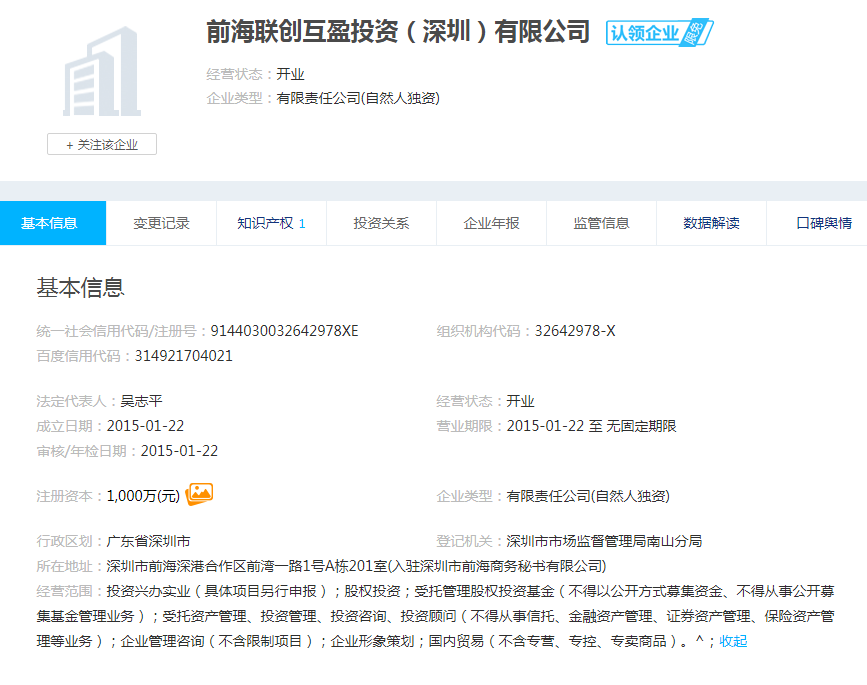The height and width of the screenshot is (685, 867).
Task: Collapse business scope with 收起 link
Action: [733, 641]
